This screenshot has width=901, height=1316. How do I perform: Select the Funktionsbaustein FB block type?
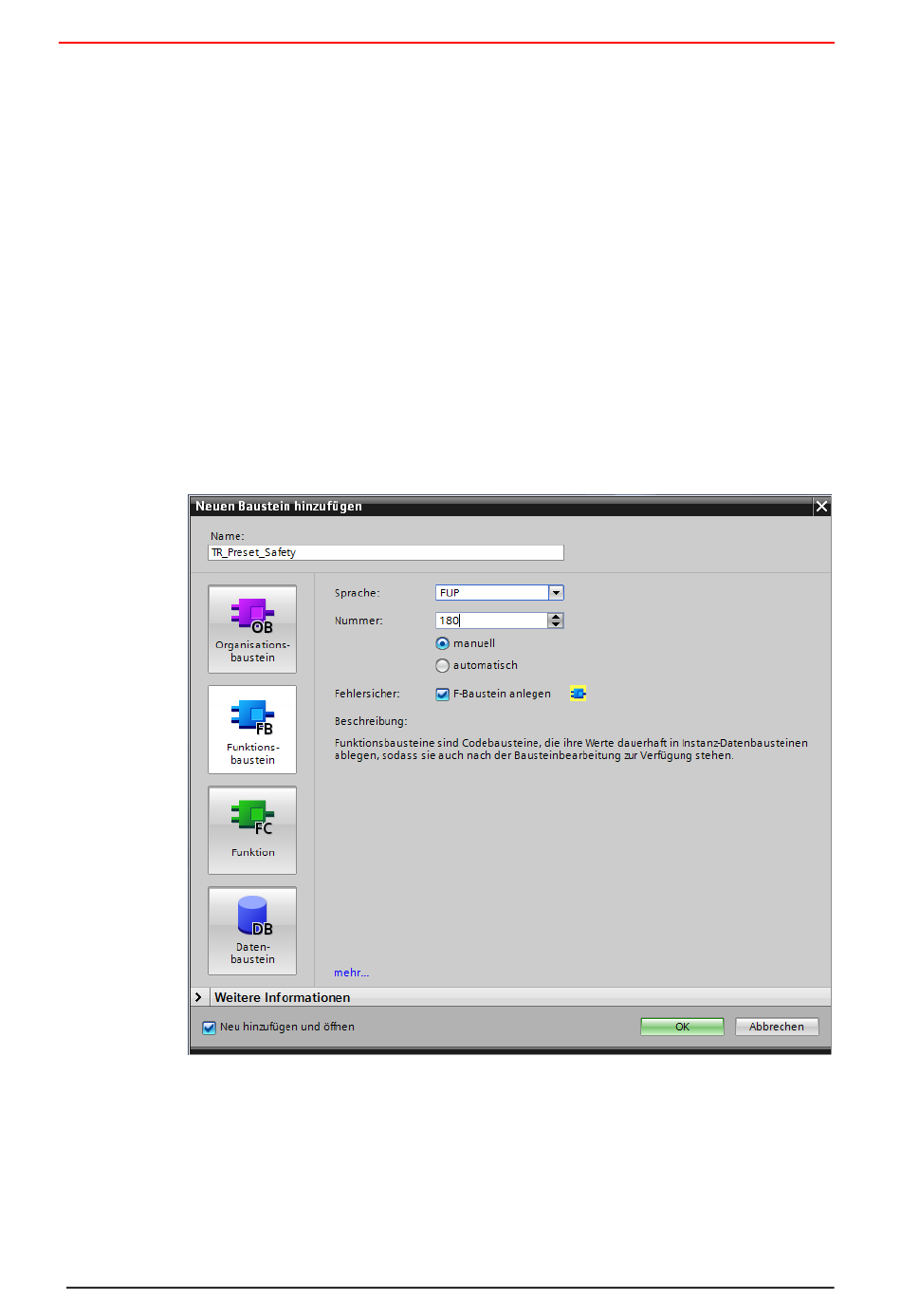pos(252,730)
